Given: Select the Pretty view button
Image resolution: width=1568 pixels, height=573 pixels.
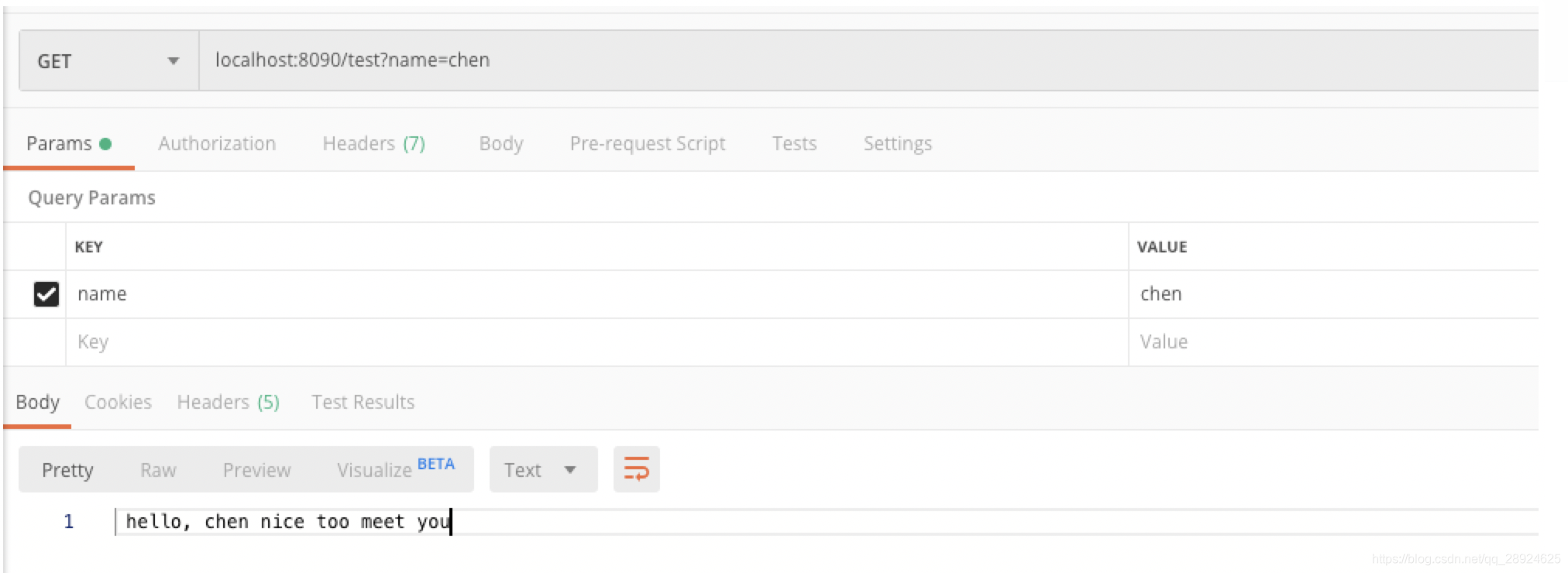Looking at the screenshot, I should pyautogui.click(x=67, y=470).
